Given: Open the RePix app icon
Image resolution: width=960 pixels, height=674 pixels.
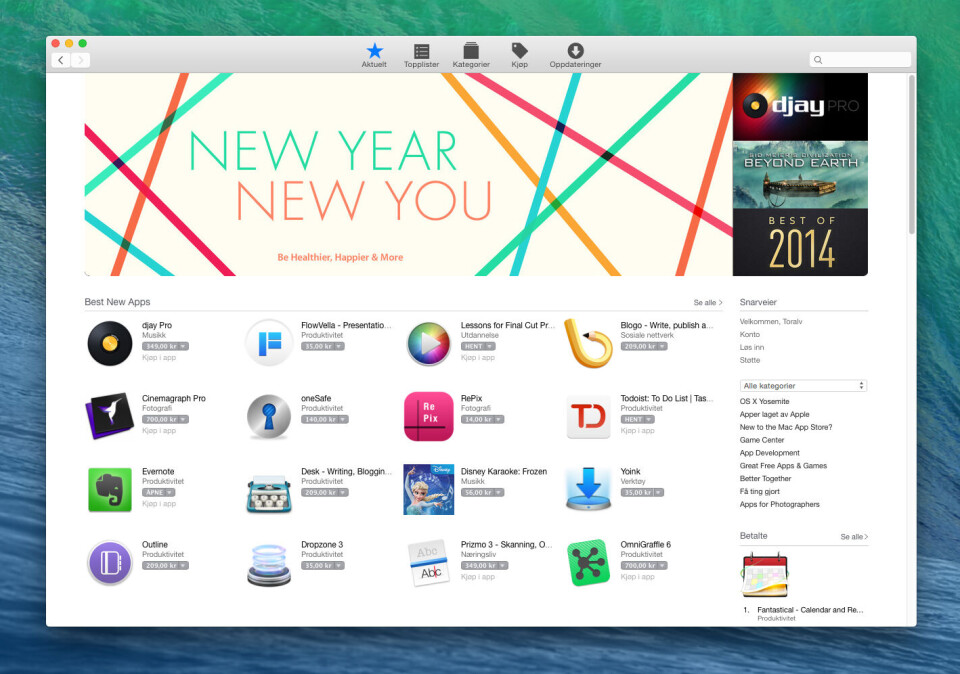Looking at the screenshot, I should pos(429,416).
